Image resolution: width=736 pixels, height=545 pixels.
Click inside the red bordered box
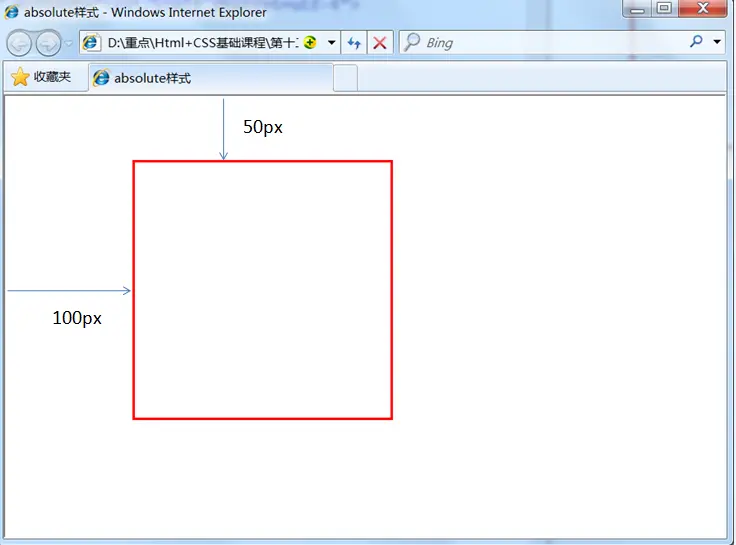point(263,290)
